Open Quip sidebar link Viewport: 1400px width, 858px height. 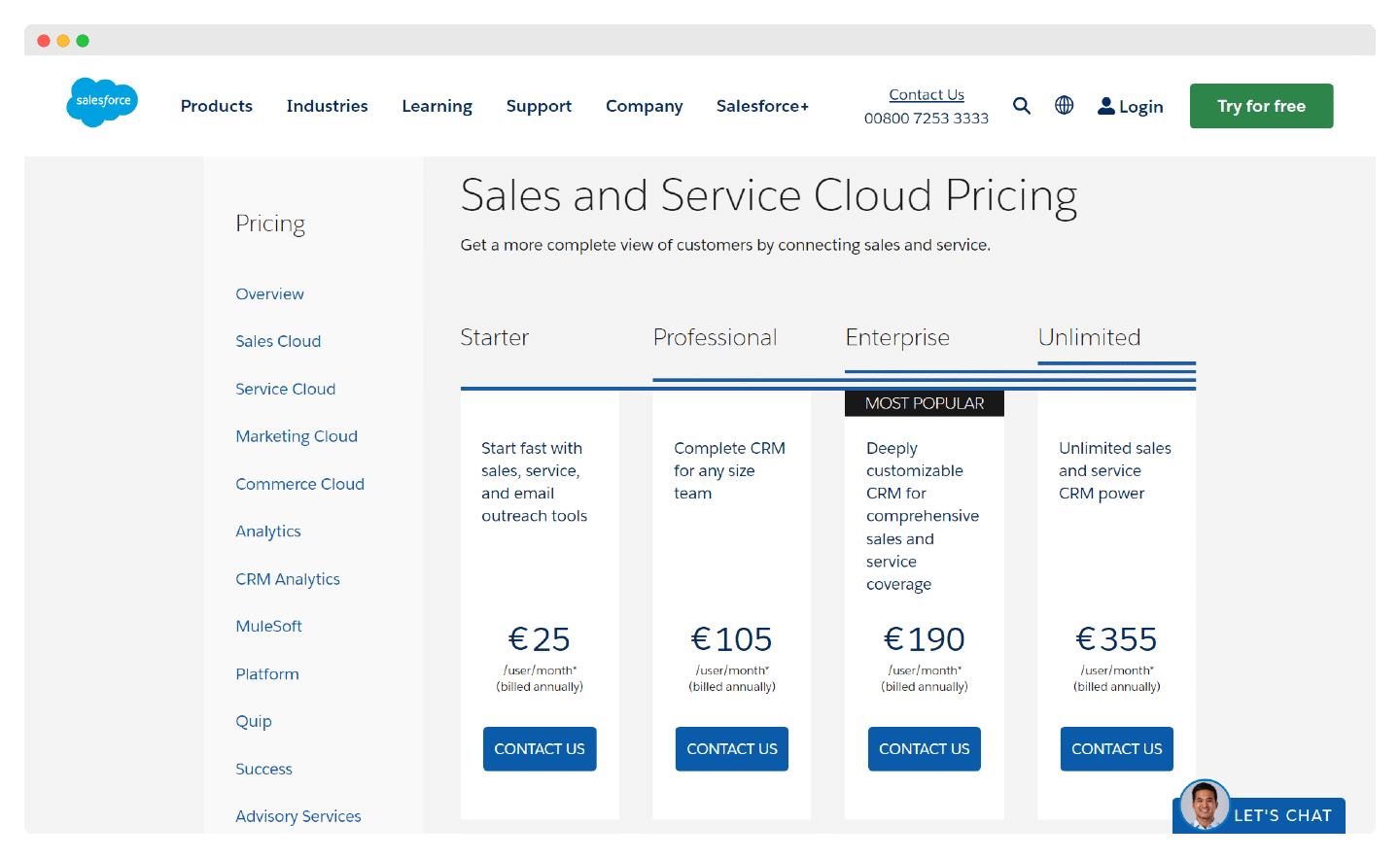point(254,721)
